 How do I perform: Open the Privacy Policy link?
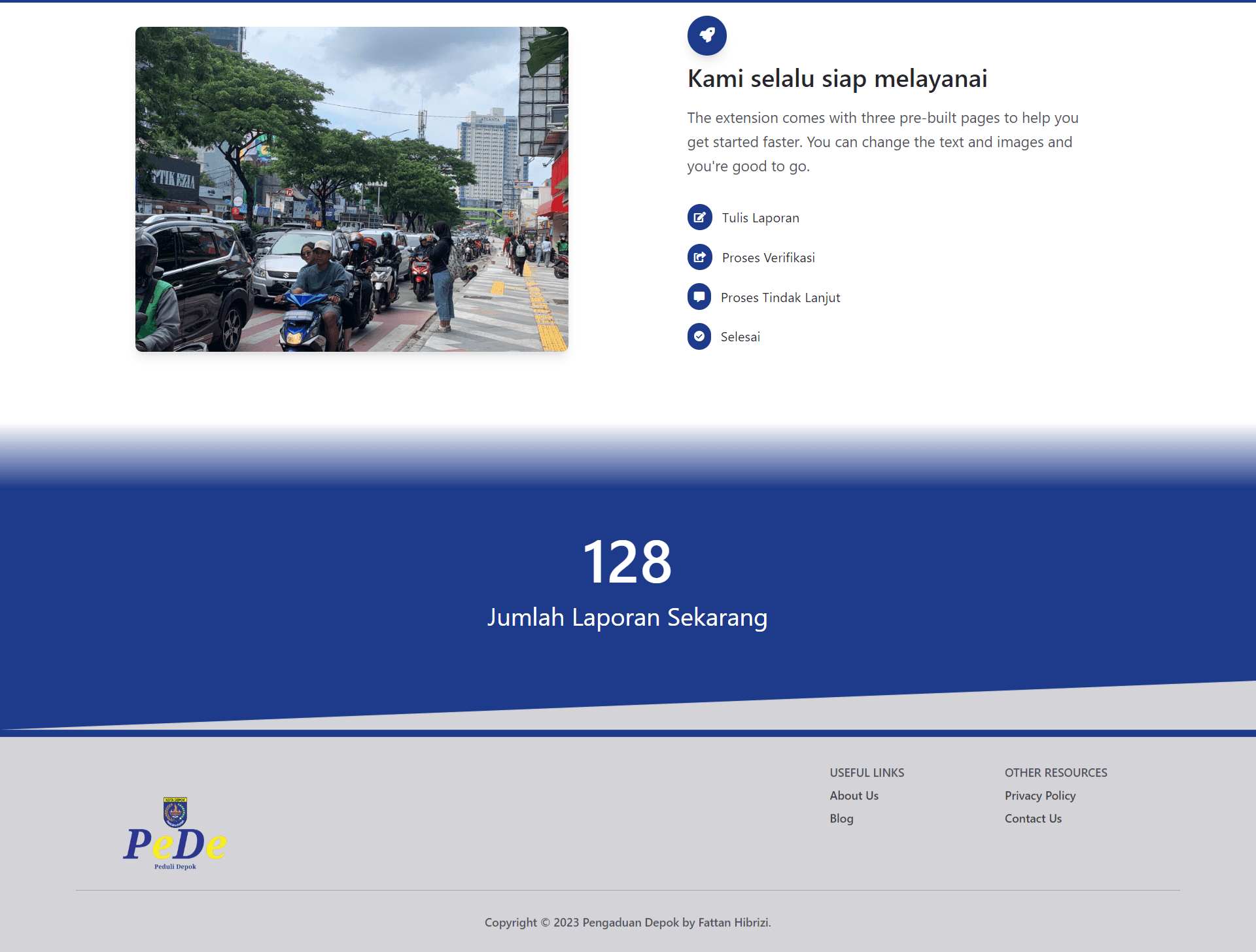tap(1039, 796)
